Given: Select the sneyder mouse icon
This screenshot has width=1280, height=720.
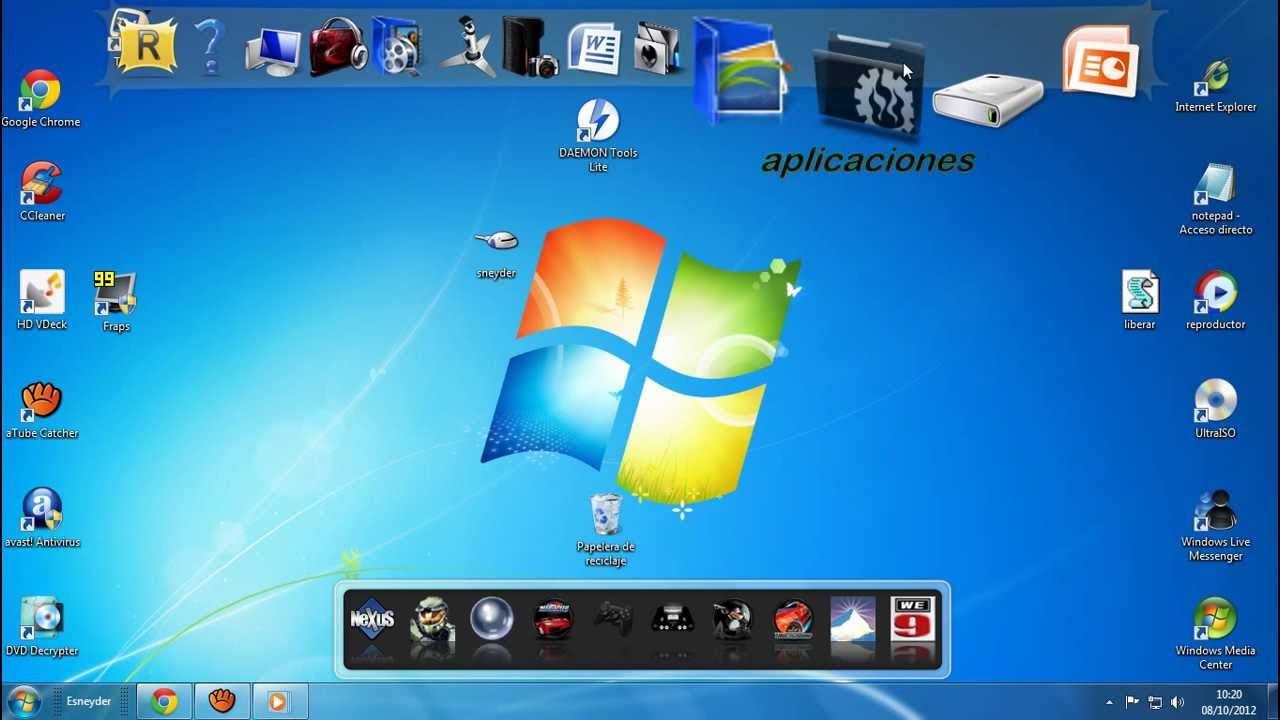Looking at the screenshot, I should tap(496, 254).
